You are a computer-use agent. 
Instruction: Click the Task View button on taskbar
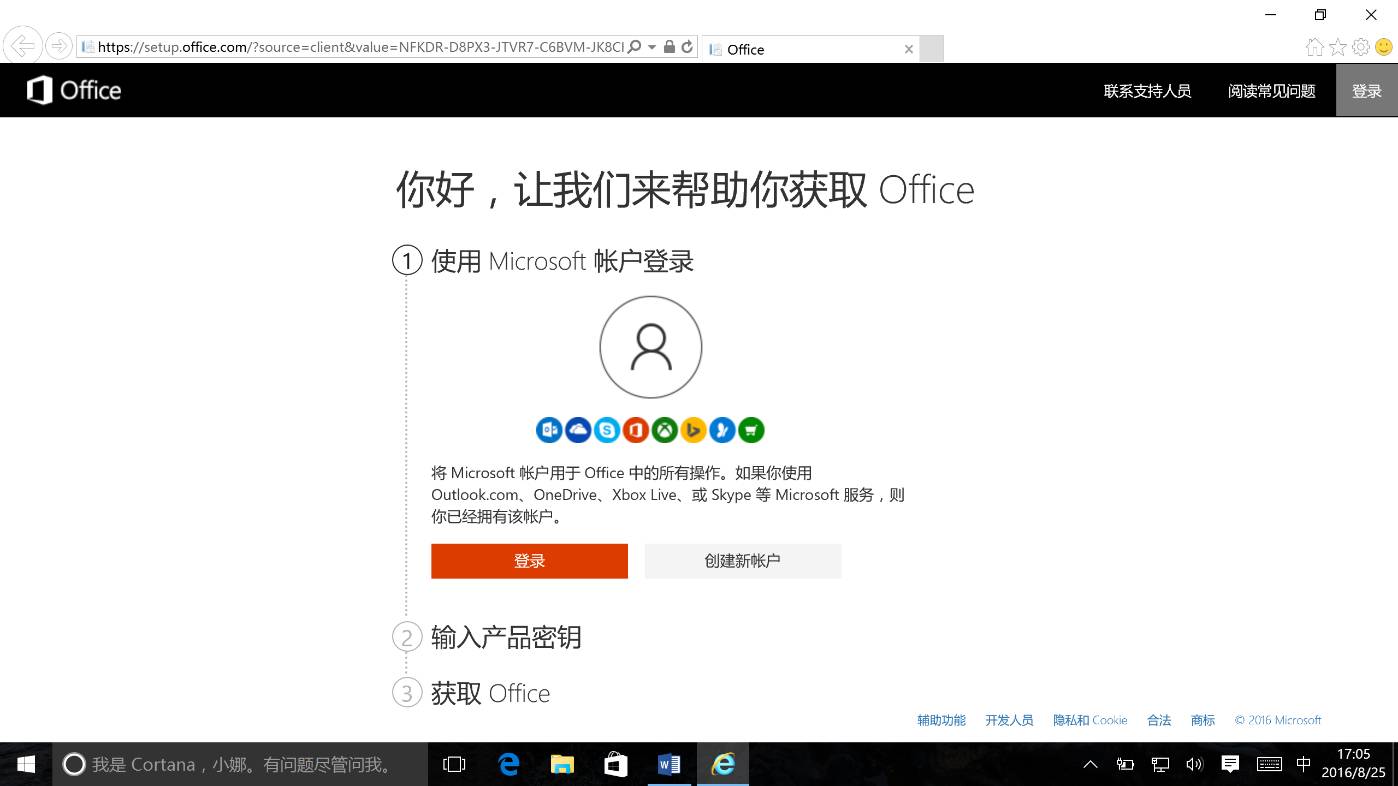454,763
